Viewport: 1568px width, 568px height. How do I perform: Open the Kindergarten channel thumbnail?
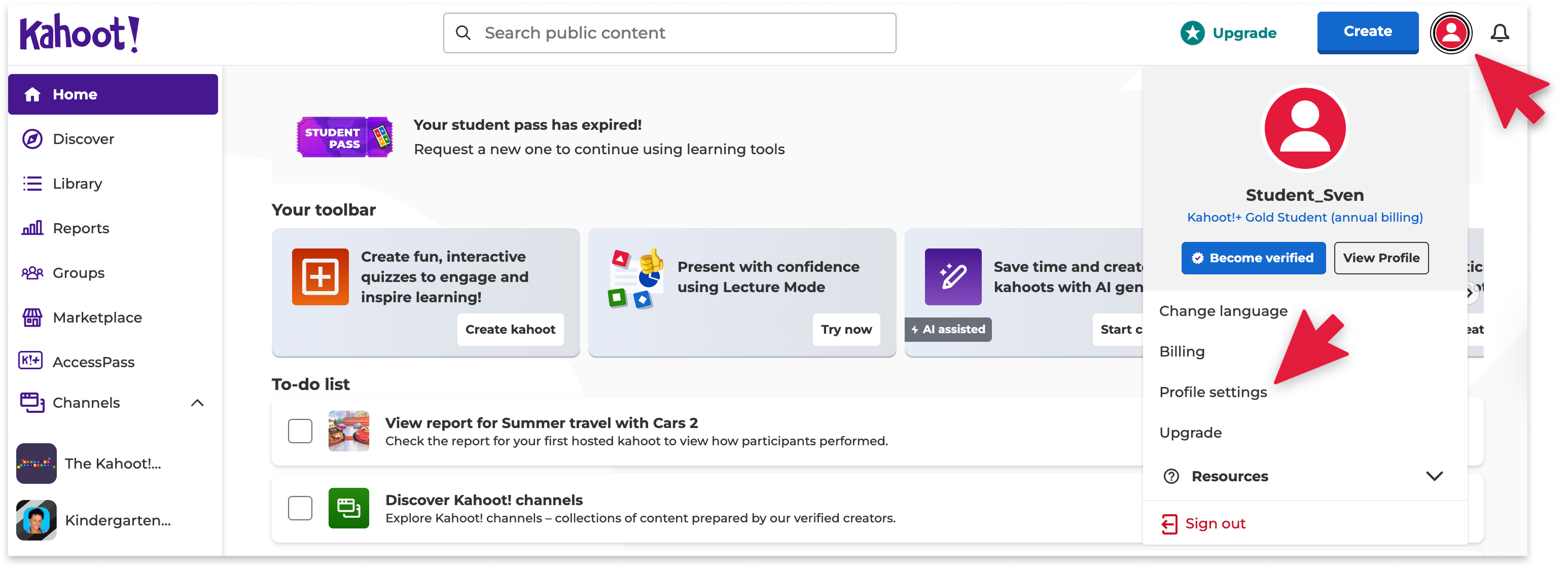pos(37,520)
